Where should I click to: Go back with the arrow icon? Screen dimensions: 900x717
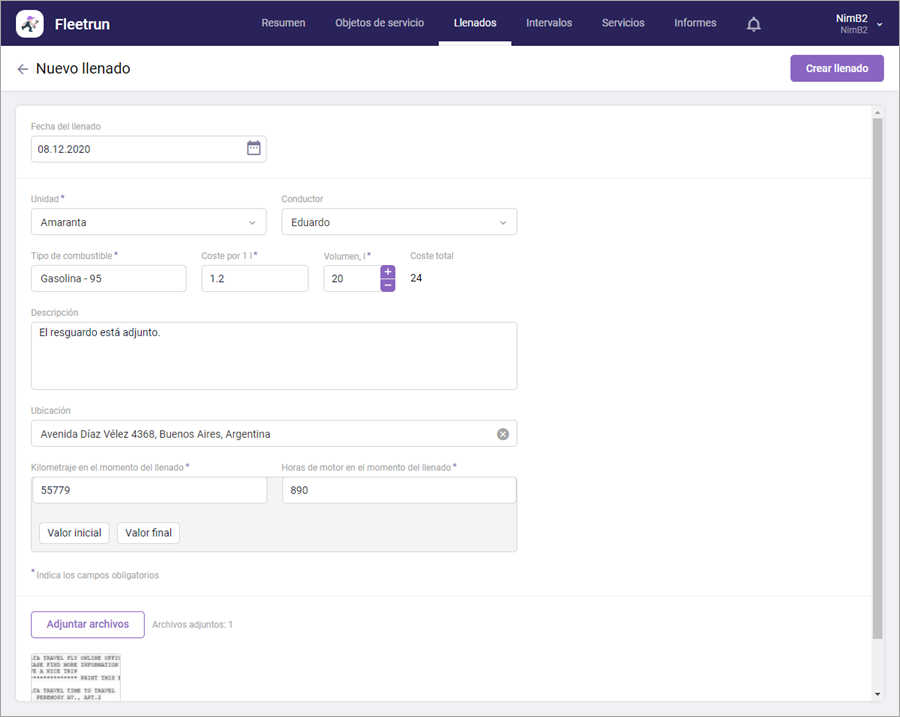point(22,69)
